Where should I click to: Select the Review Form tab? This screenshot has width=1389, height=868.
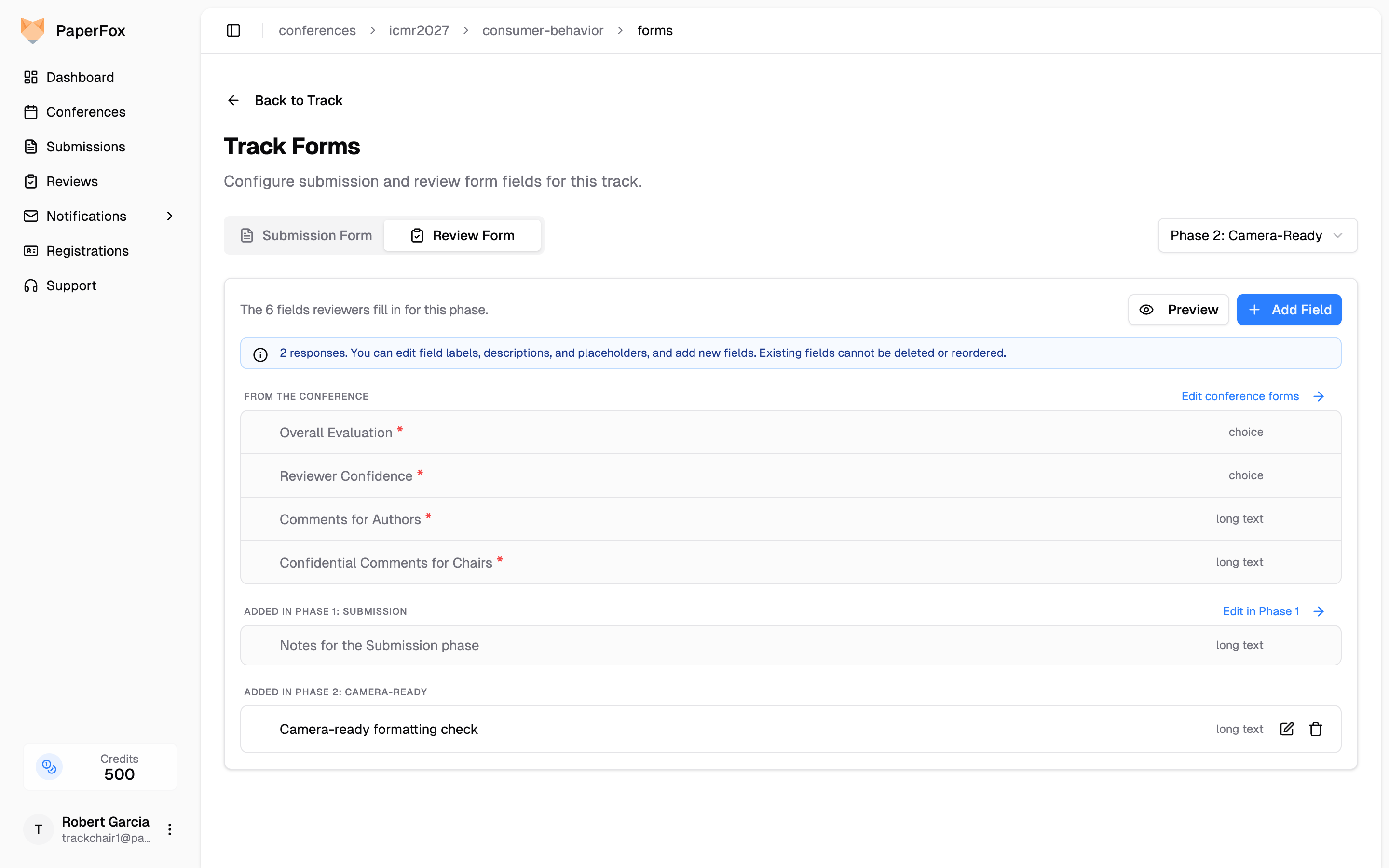click(463, 235)
